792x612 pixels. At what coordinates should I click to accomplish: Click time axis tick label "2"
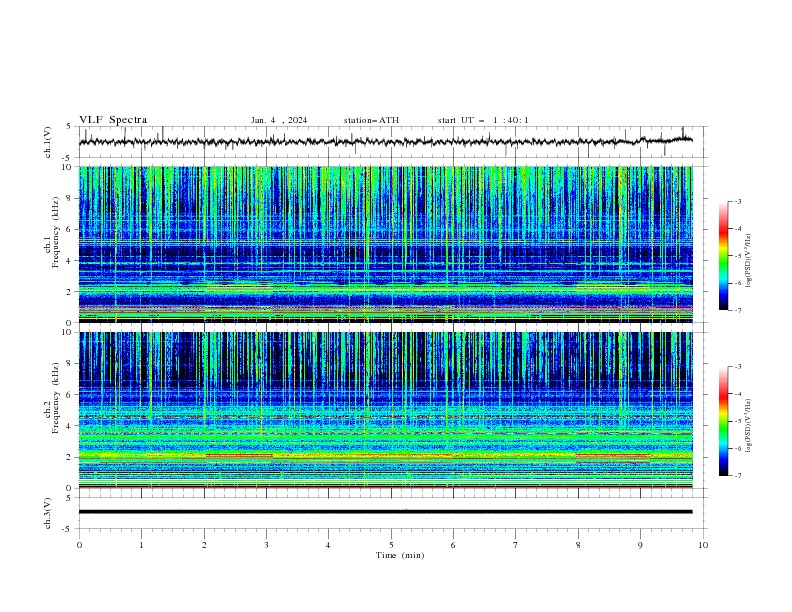point(204,545)
